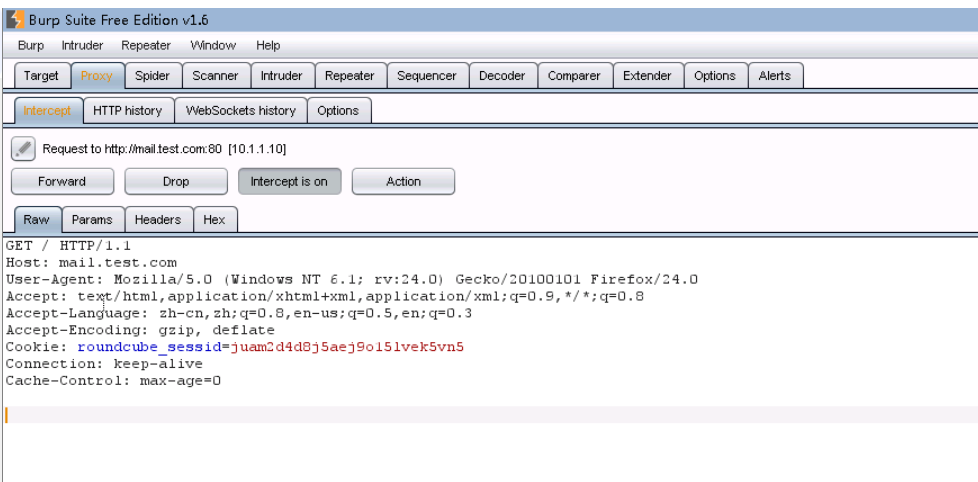This screenshot has height=482, width=978.
Task: Open the Repeater menu in menu bar
Action: (x=146, y=46)
